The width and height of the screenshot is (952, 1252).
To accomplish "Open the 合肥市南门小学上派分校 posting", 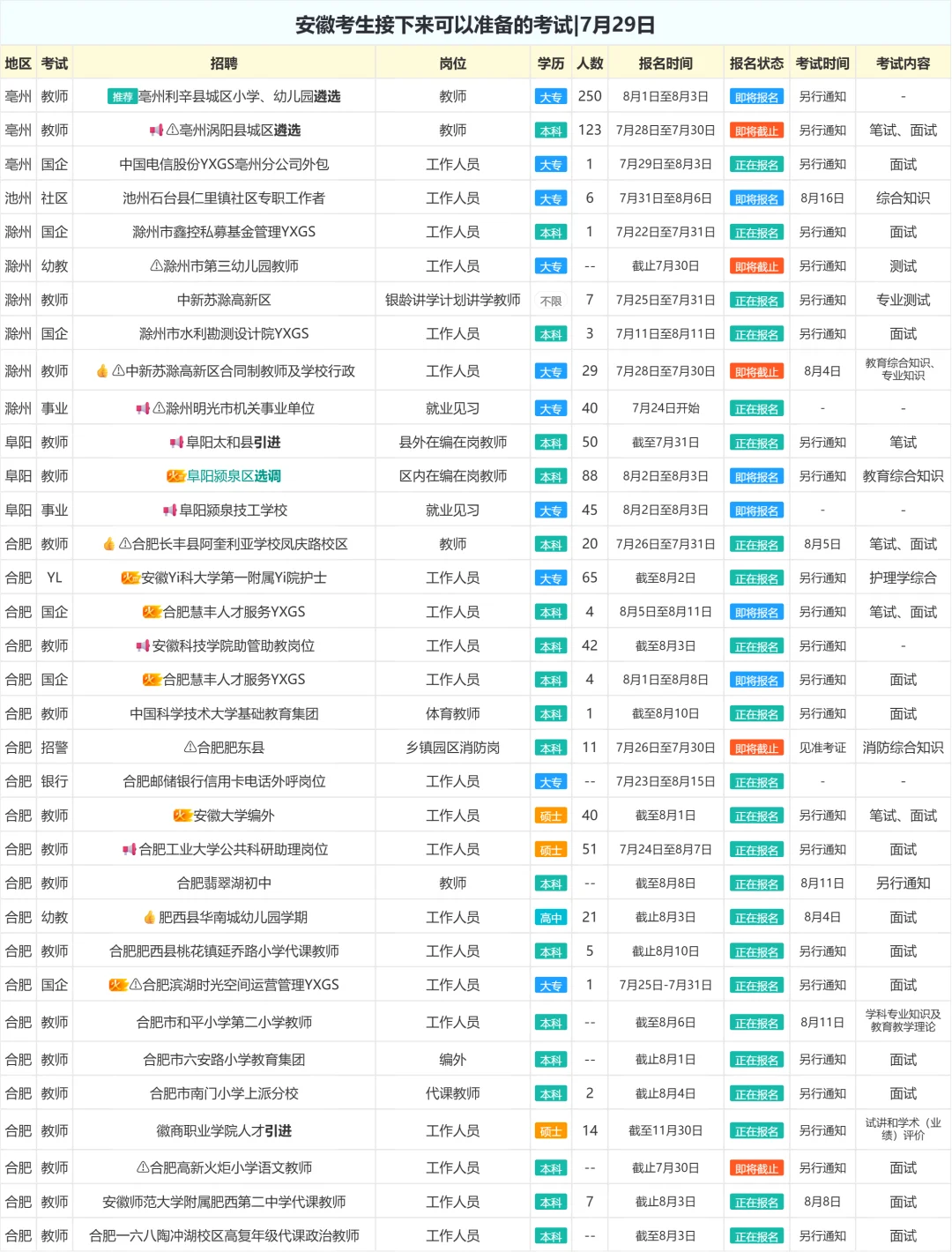I will (x=224, y=1094).
